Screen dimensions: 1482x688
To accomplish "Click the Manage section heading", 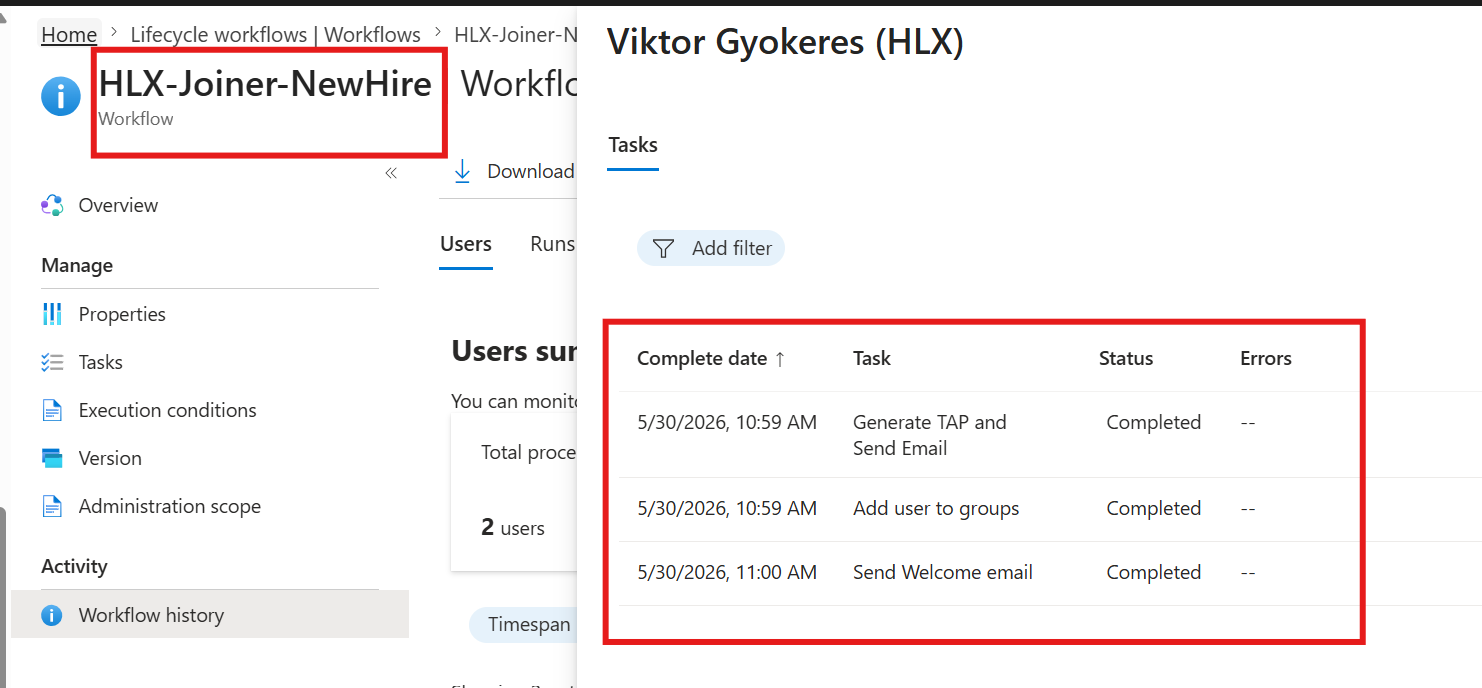I will [77, 265].
